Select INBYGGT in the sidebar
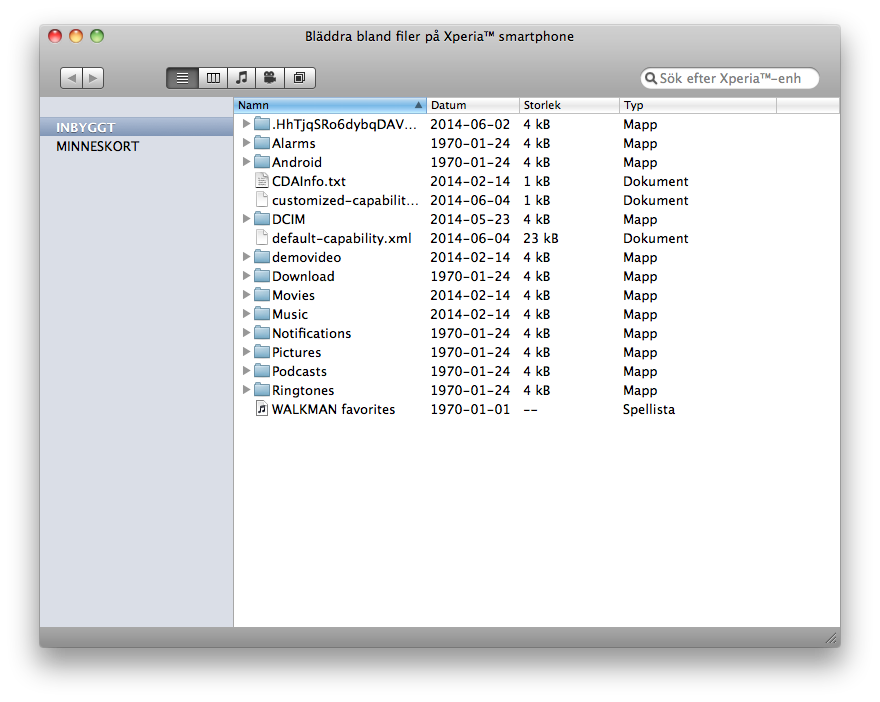 pyautogui.click(x=85, y=127)
